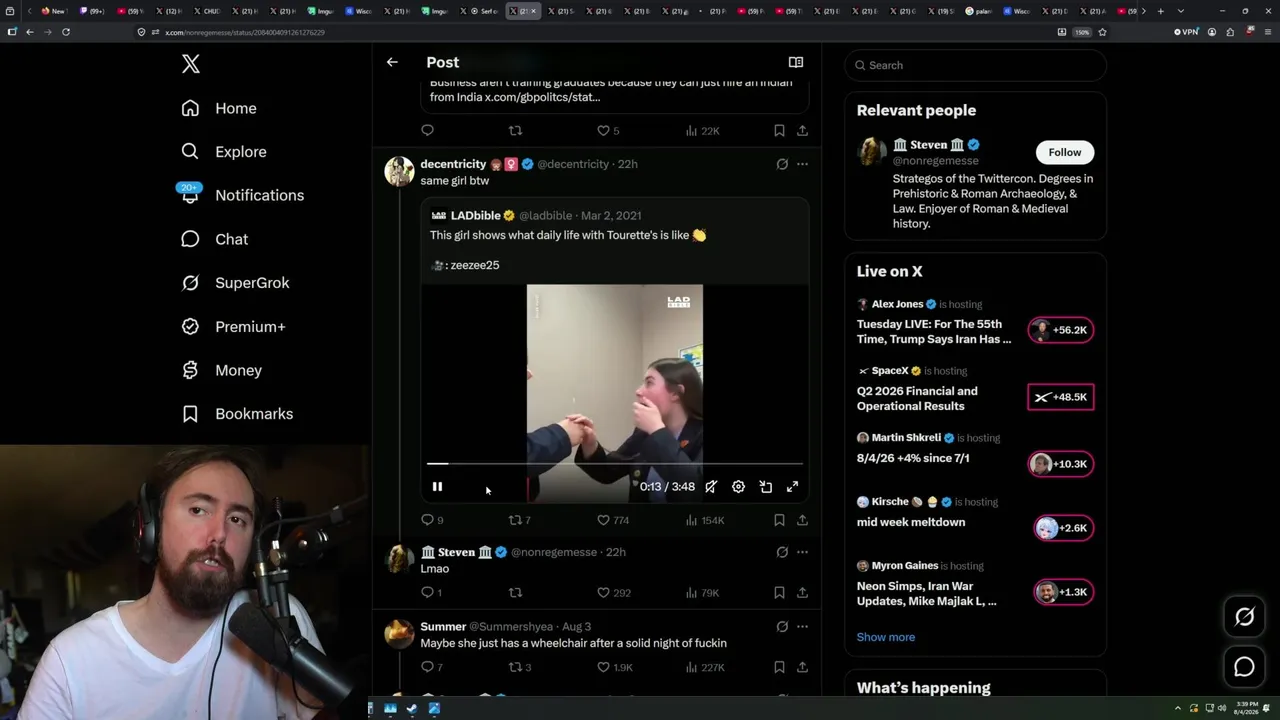View the 227K views stat on Summer's post
This screenshot has height=720, width=1280.
[705, 667]
